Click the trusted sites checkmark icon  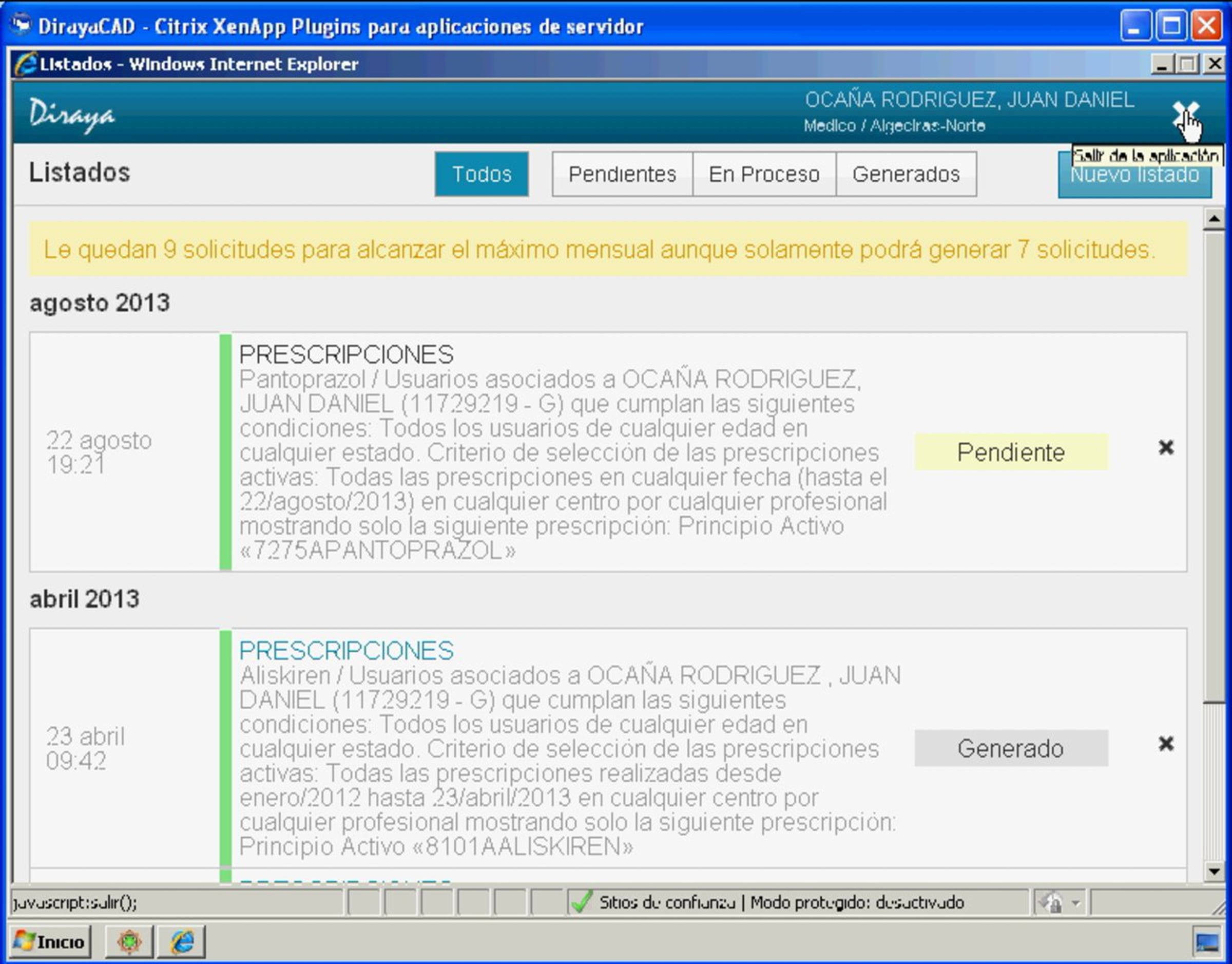point(581,902)
